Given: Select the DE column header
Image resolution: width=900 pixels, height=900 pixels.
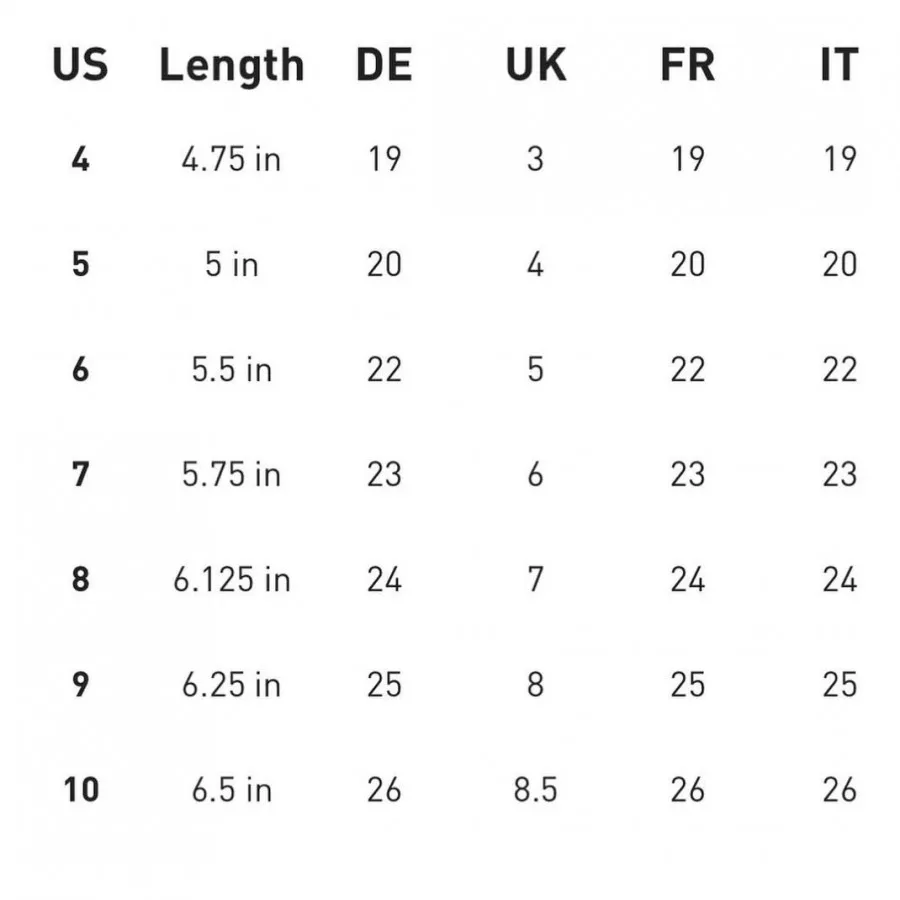Looking at the screenshot, I should [x=384, y=66].
